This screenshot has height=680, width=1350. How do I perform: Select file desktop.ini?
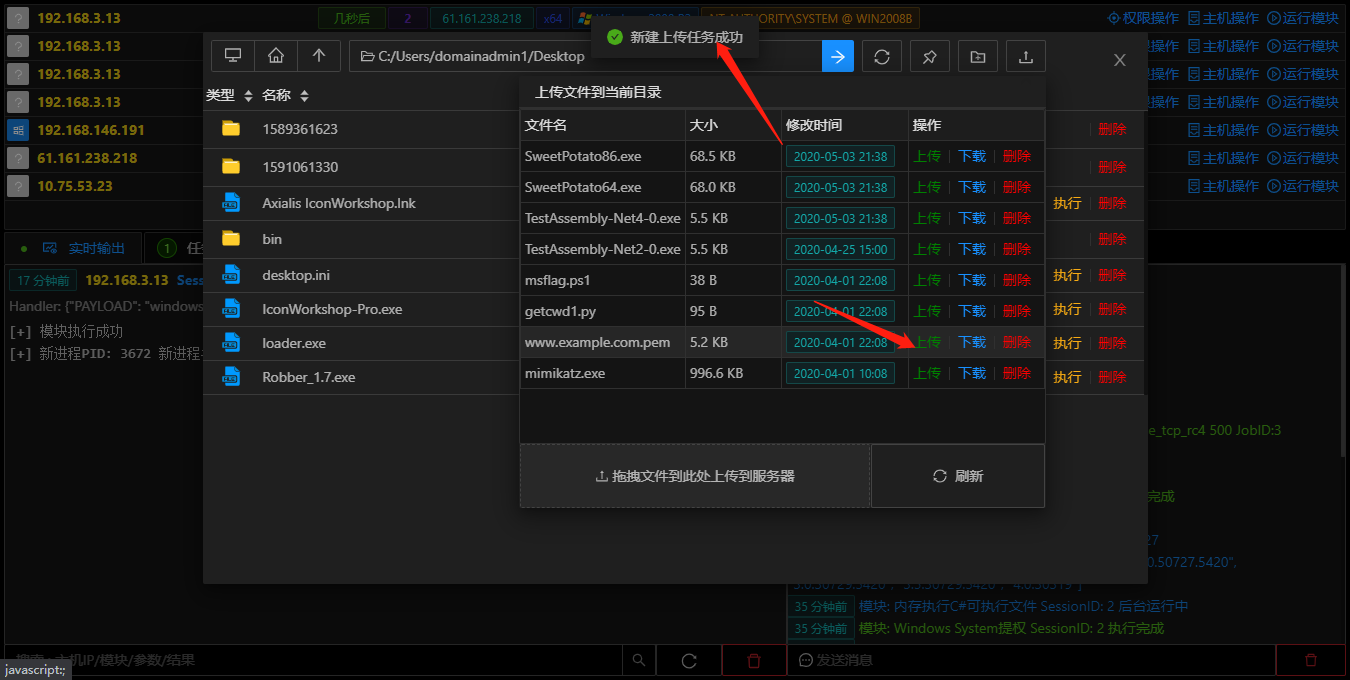294,275
